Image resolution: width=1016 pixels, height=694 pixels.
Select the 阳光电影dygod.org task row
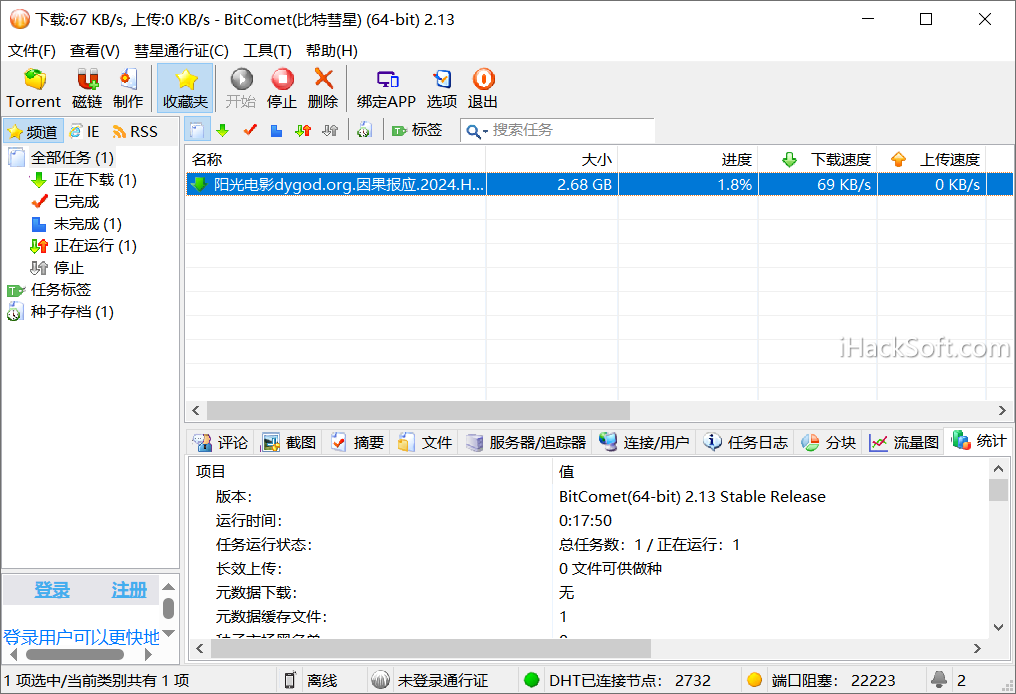(599, 184)
